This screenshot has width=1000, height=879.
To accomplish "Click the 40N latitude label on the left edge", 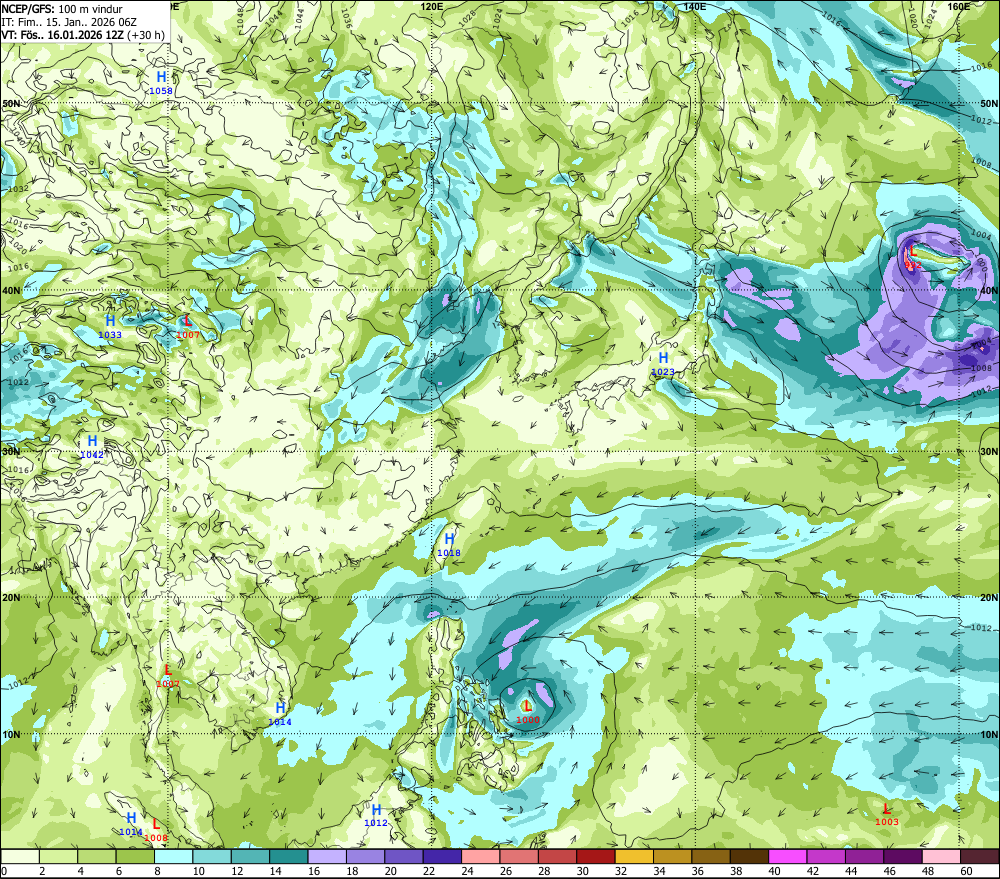I will pyautogui.click(x=11, y=290).
